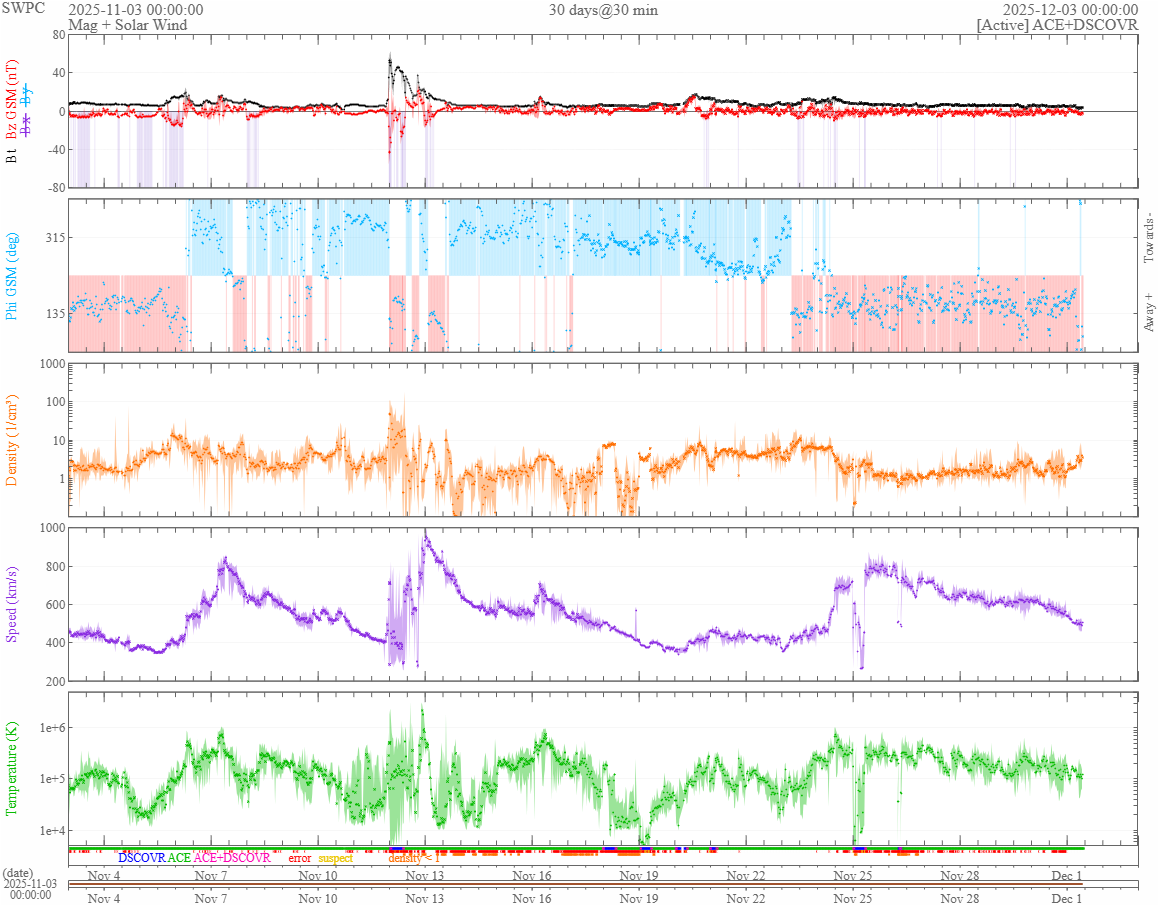Click the '1e+4' tick on the temperature axis
Screen dimensions: 1158x905
[52, 830]
